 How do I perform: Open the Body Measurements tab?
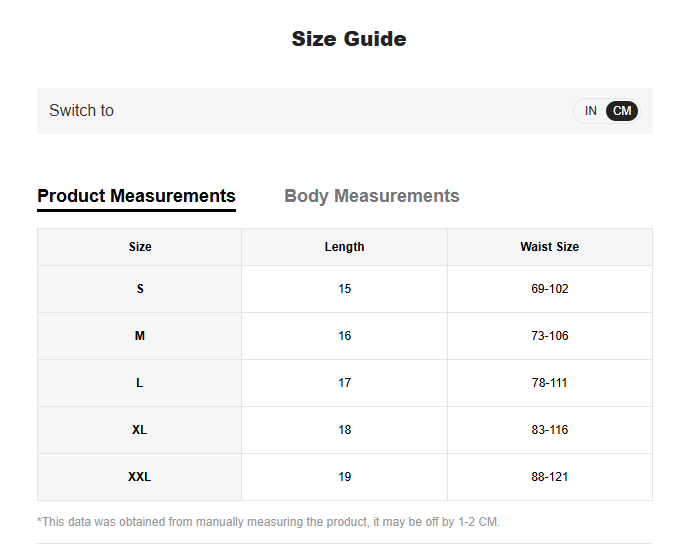point(371,196)
